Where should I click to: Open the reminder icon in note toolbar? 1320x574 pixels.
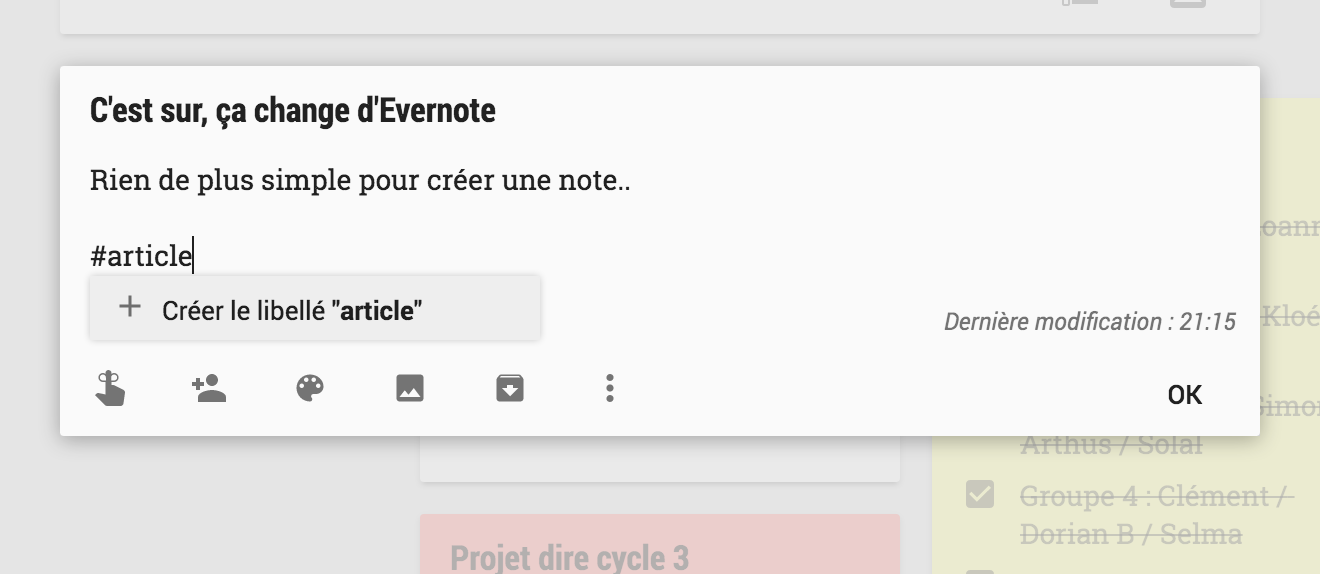click(110, 388)
